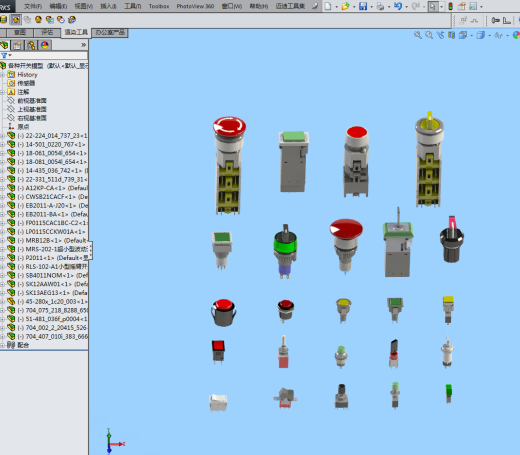The width and height of the screenshot is (520, 455).
Task: Open the PropertyManager tab icon
Action: pyautogui.click(x=17, y=45)
